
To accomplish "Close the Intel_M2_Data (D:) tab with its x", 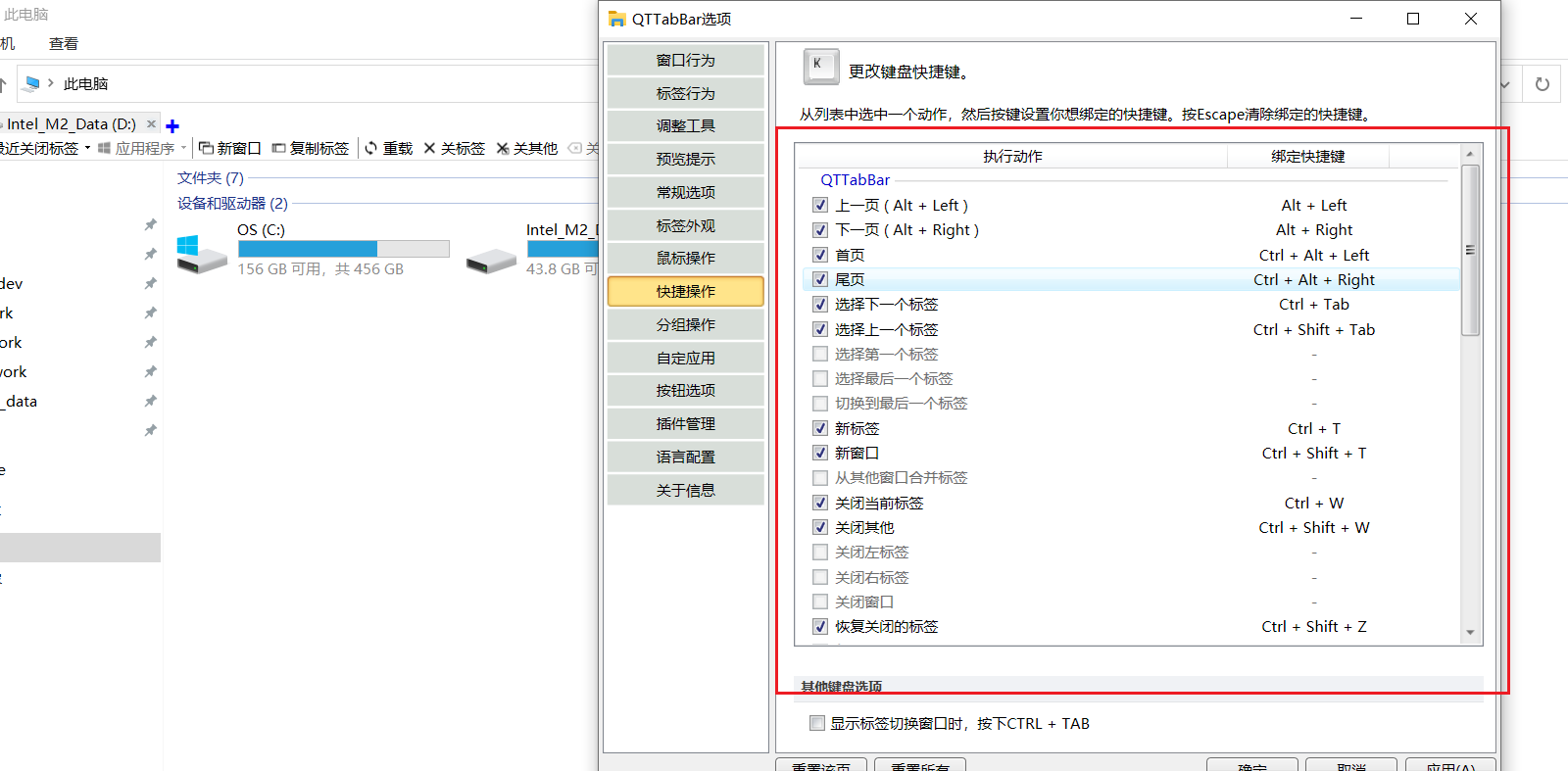I will click(x=151, y=123).
